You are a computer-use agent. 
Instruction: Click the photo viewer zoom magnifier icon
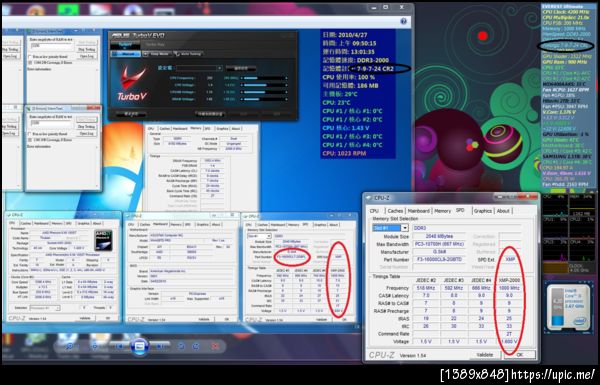pos(70,346)
